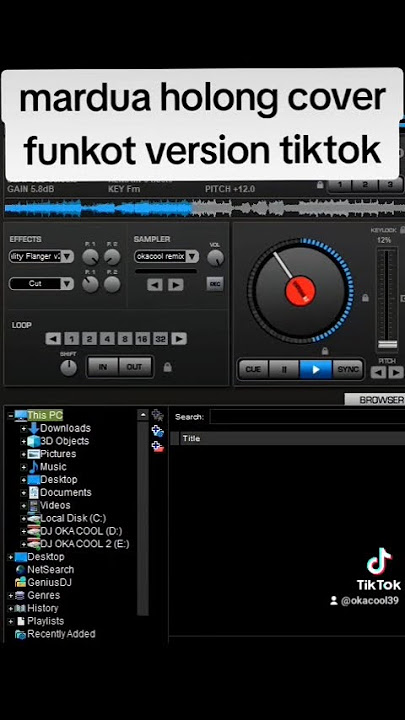Click the blue track waveform overview
Viewport: 405px width, 720px height.
click(x=202, y=209)
